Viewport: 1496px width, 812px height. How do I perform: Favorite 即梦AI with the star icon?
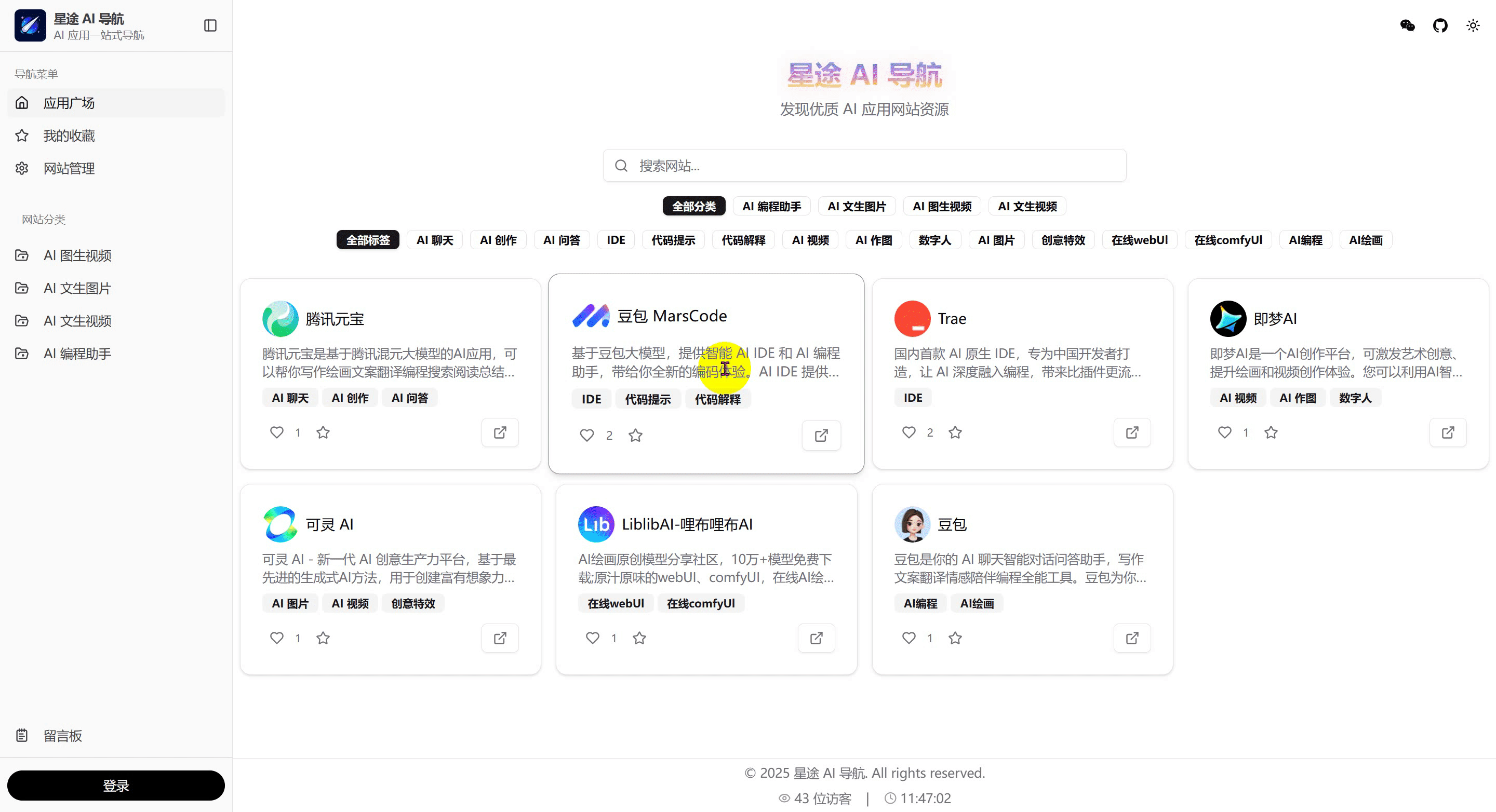[1271, 432]
